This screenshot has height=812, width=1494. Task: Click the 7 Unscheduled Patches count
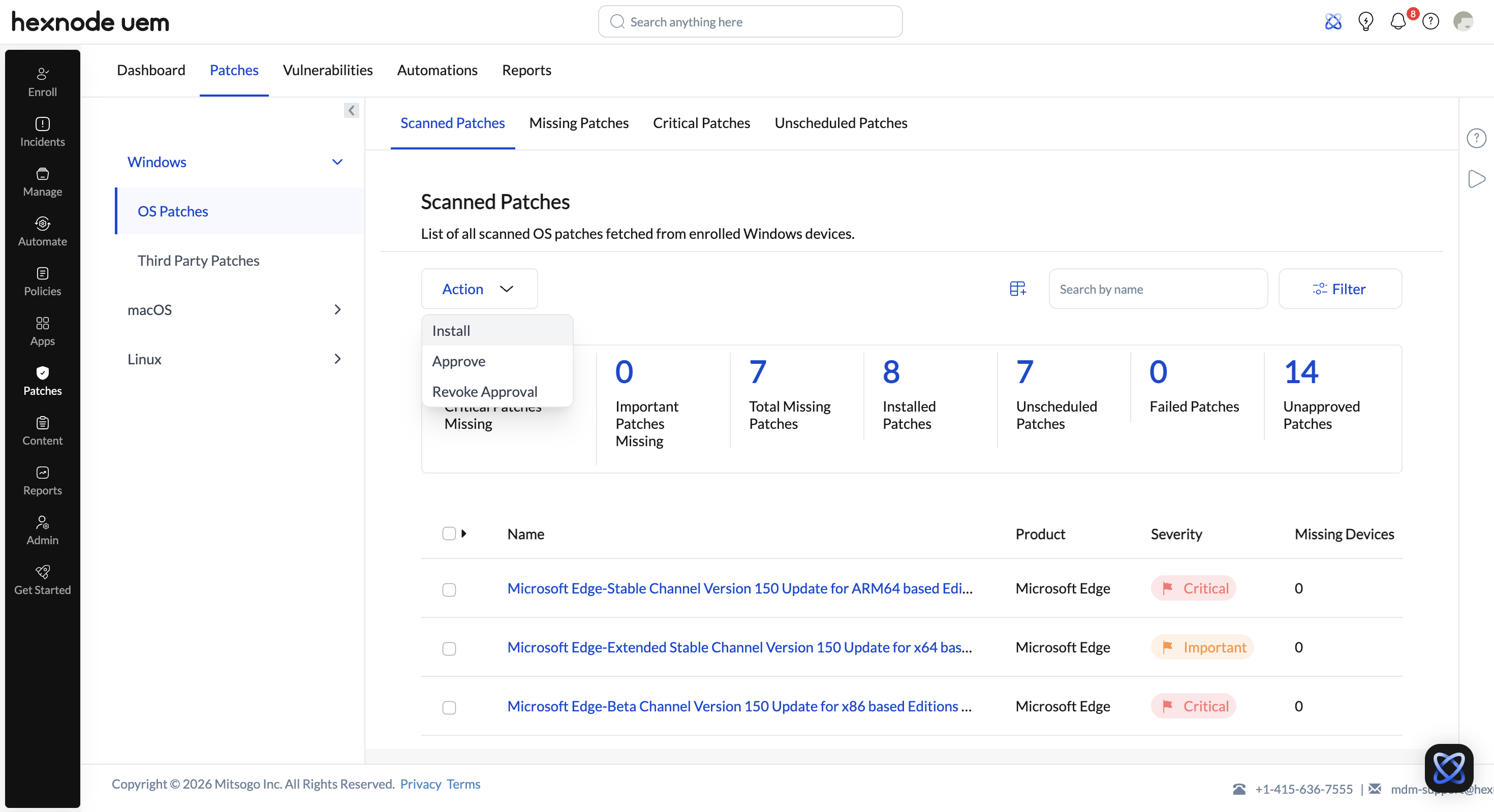click(1024, 372)
